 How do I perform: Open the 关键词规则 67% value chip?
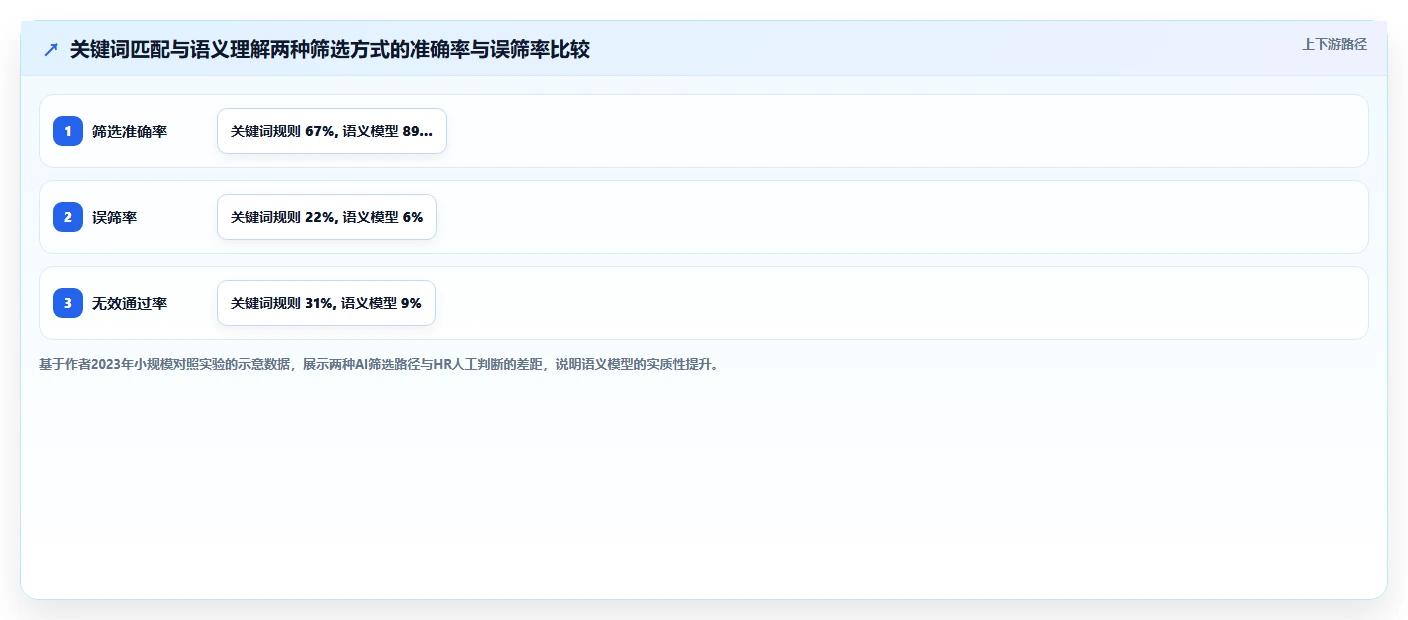tap(332, 131)
